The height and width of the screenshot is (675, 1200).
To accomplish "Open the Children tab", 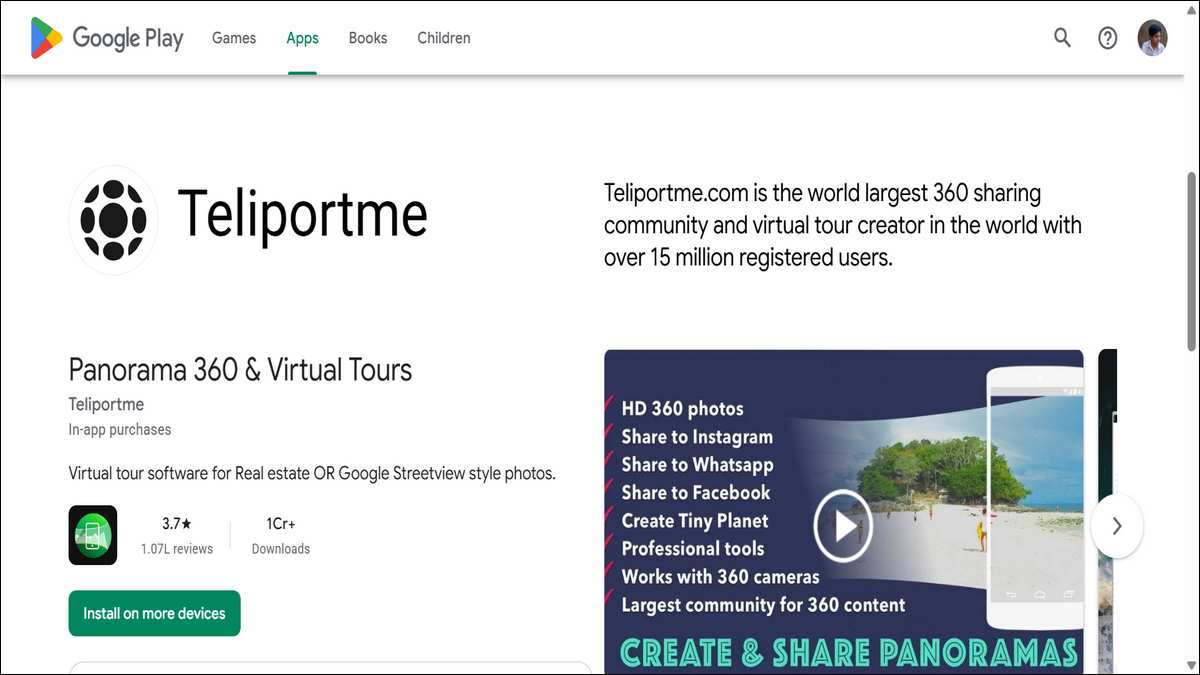I will click(x=444, y=38).
